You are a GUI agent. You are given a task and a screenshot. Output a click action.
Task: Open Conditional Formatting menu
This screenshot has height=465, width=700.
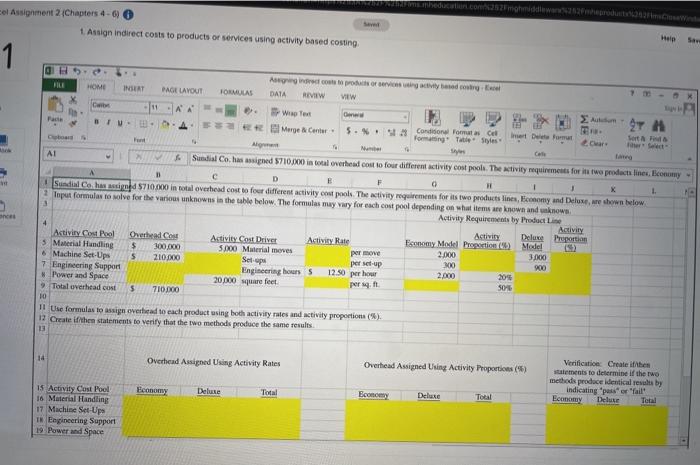pyautogui.click(x=432, y=126)
